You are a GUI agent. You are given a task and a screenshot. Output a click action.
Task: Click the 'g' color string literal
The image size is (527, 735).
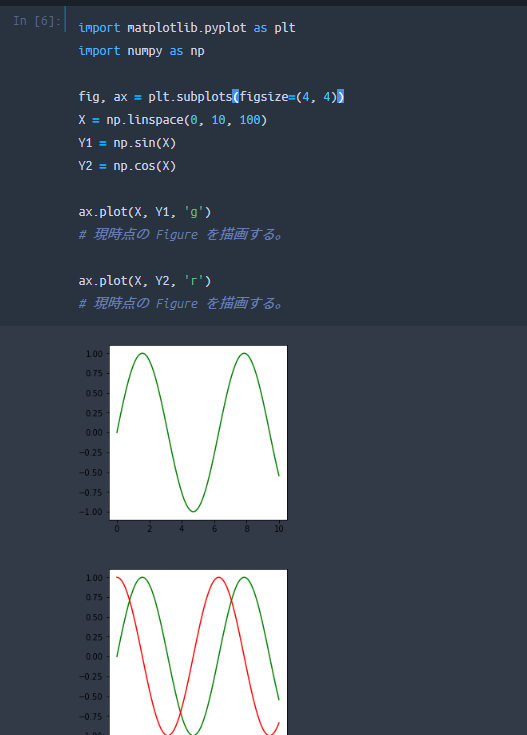(194, 212)
